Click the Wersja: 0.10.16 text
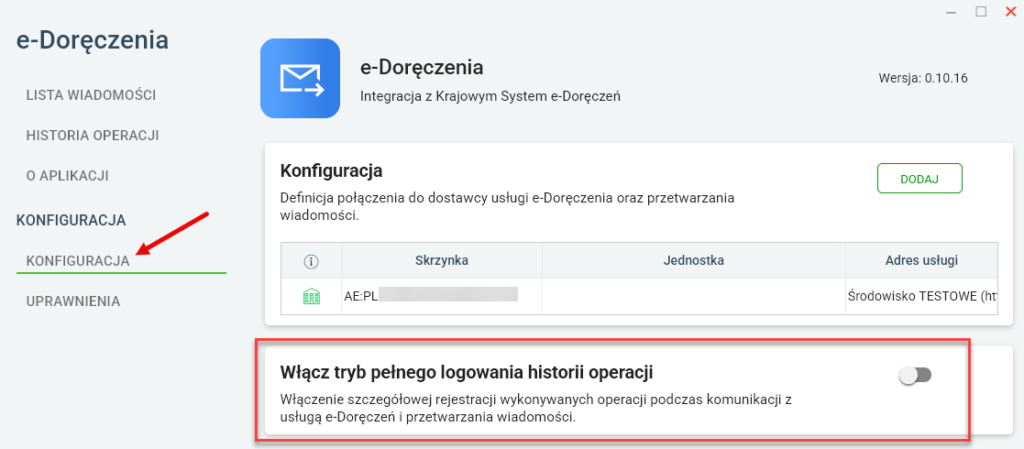Viewport: 1024px width, 449px height. [923, 78]
